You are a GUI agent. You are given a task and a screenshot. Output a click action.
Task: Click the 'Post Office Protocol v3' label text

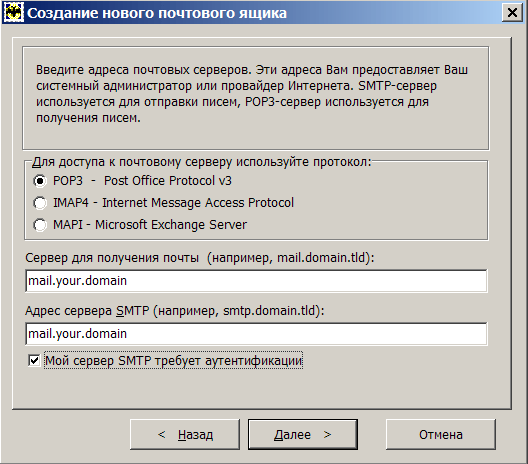tap(168, 181)
